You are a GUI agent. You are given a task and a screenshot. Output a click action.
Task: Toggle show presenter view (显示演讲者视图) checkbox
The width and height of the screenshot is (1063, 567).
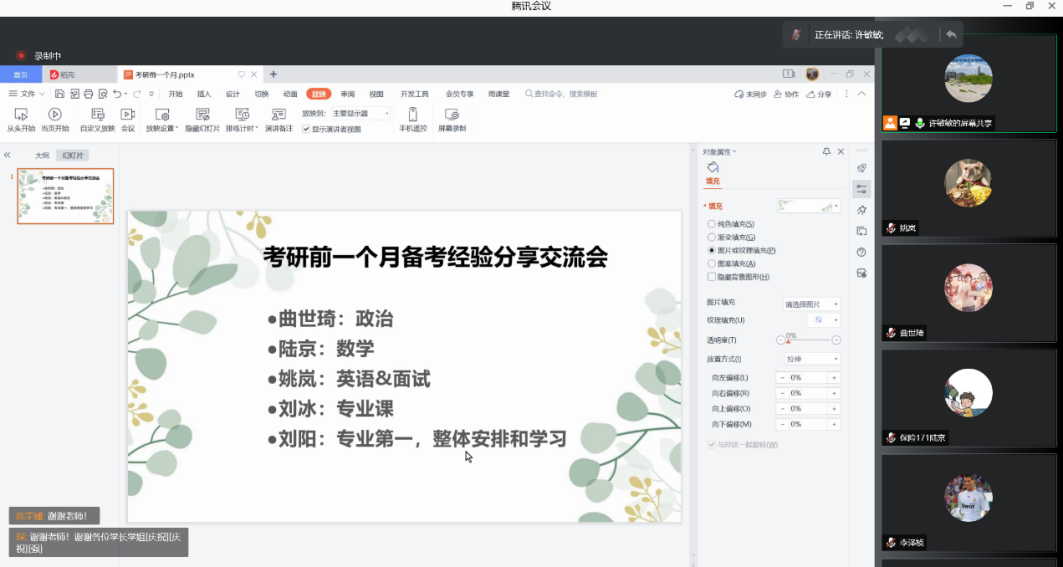(x=307, y=129)
